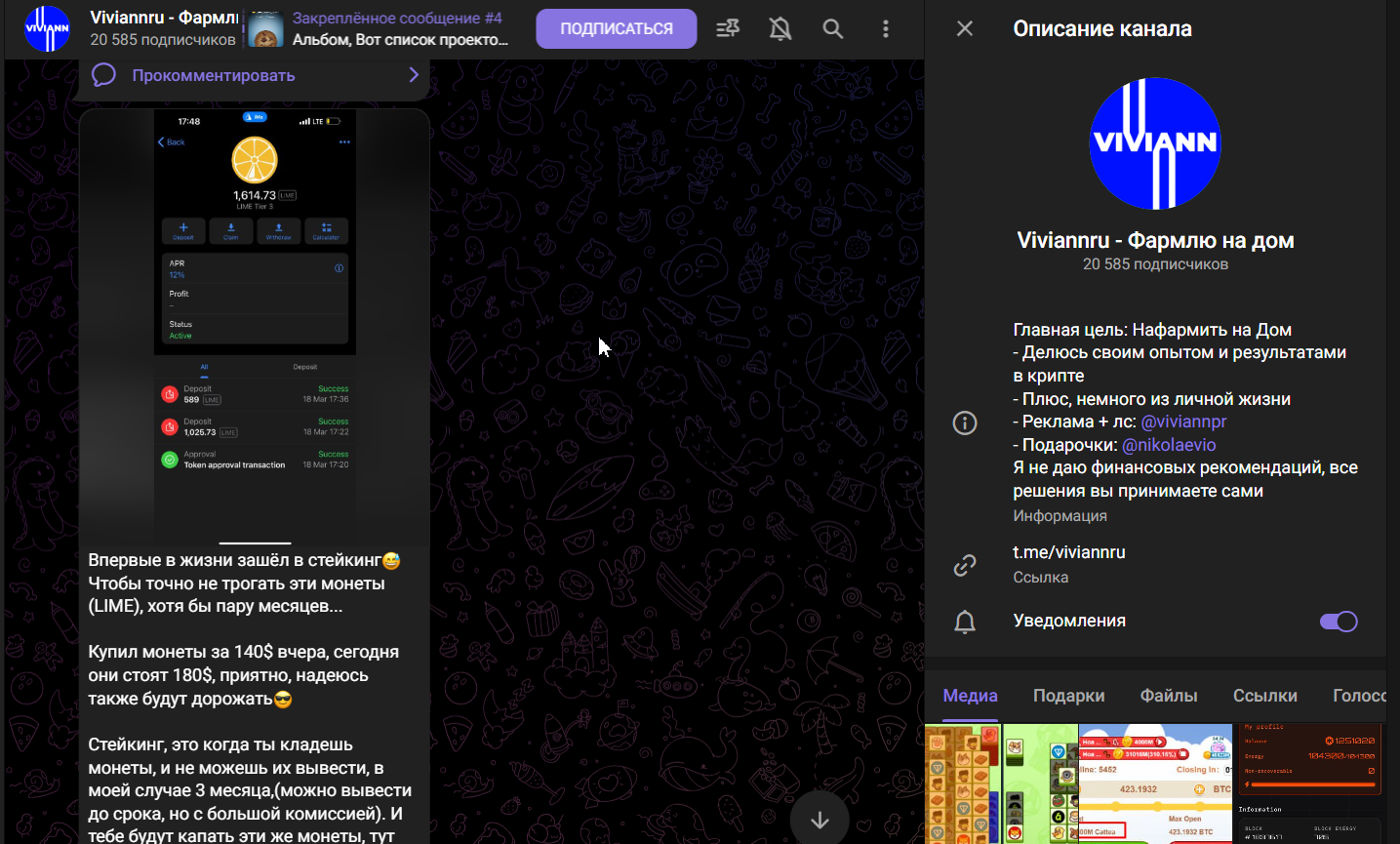This screenshot has width=1400, height=844.
Task: Subscribe with the ПОДПИСАТЬСЯ button
Action: pos(617,29)
